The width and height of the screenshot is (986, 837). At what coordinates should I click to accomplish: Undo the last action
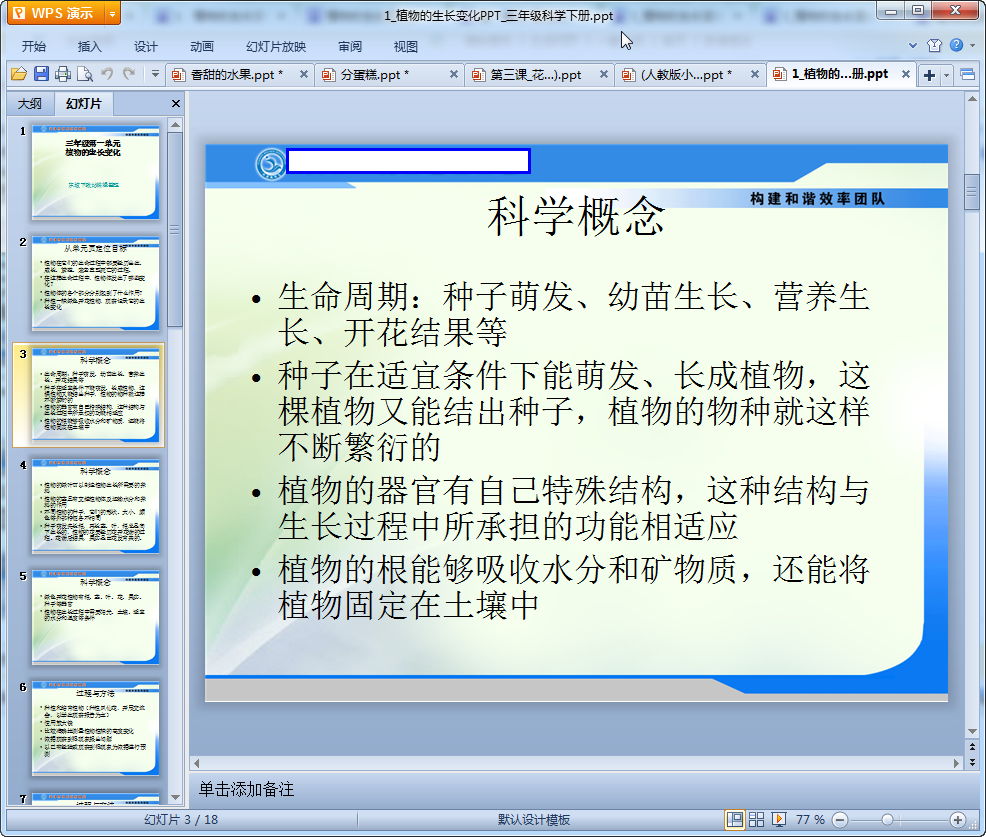[108, 74]
